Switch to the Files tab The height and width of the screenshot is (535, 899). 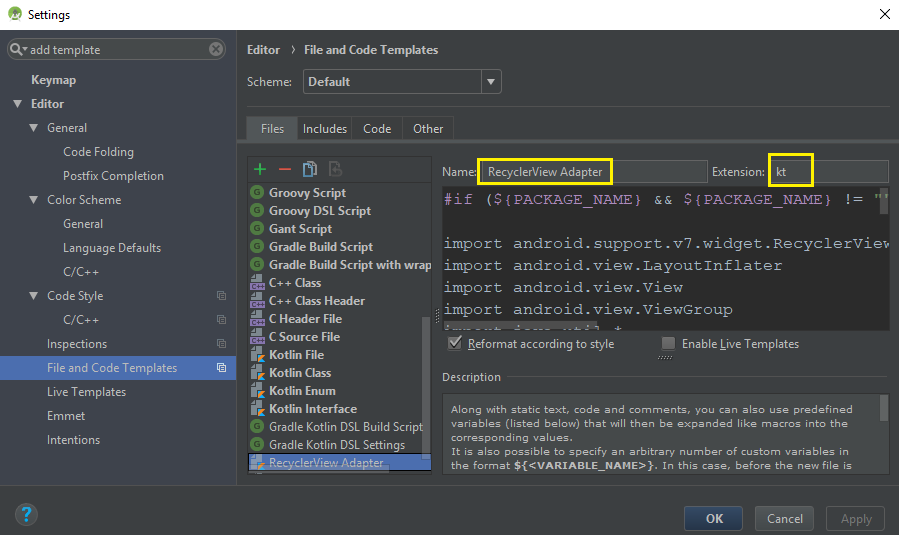click(272, 128)
